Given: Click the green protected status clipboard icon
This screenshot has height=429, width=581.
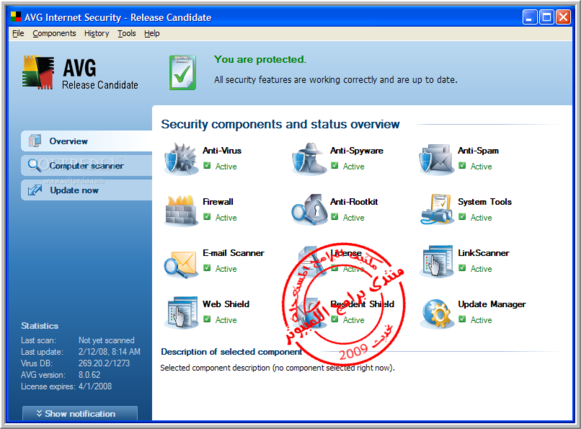Looking at the screenshot, I should 182,73.
